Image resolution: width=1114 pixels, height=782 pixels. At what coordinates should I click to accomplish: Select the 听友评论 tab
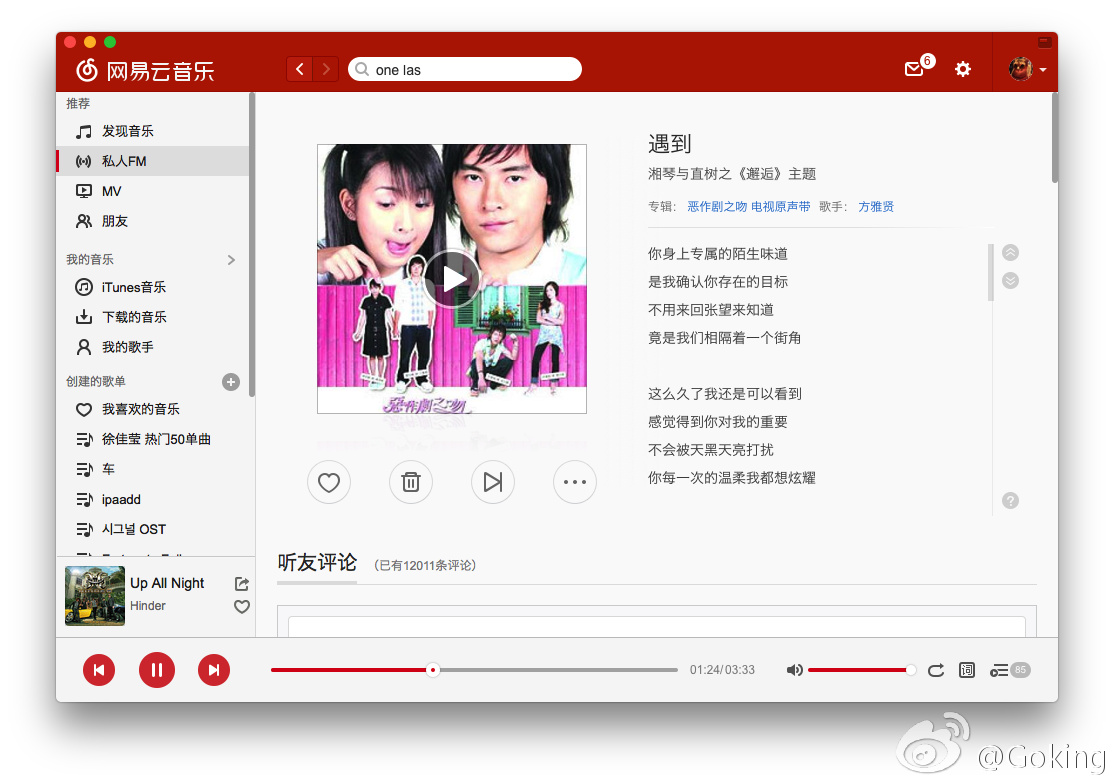[x=317, y=563]
